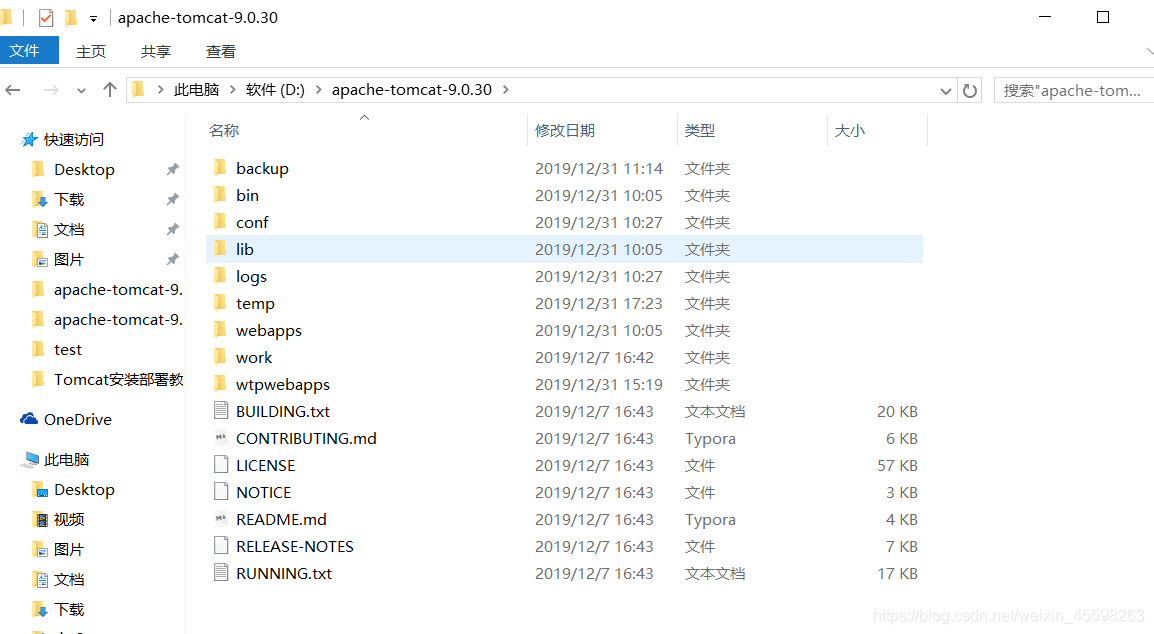Screen dimensions: 1154x634
Task: Open 视频 under 此电脑
Action: coord(69,520)
